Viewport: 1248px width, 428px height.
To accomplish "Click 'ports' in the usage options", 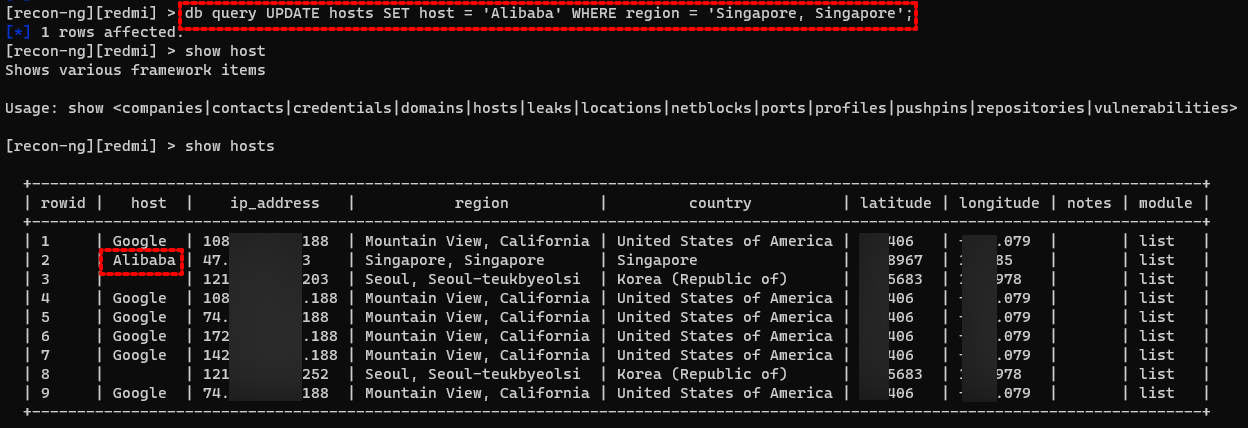I will [x=783, y=108].
